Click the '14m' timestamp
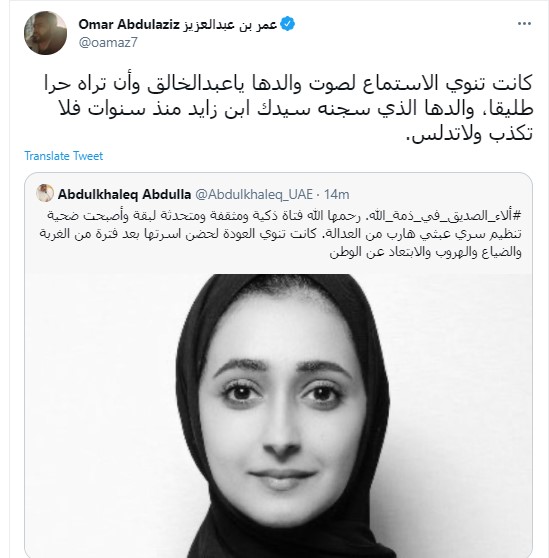The image size is (549, 558). click(336, 194)
